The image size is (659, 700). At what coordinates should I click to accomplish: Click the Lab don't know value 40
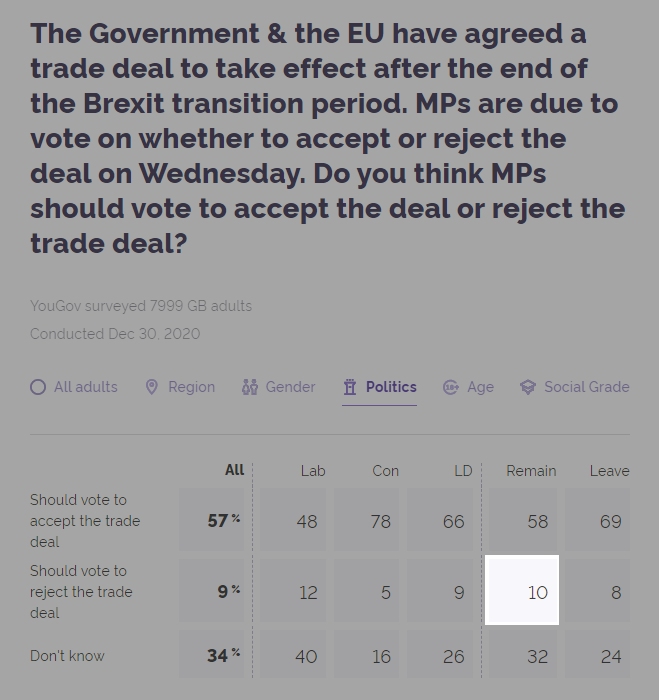coord(293,654)
